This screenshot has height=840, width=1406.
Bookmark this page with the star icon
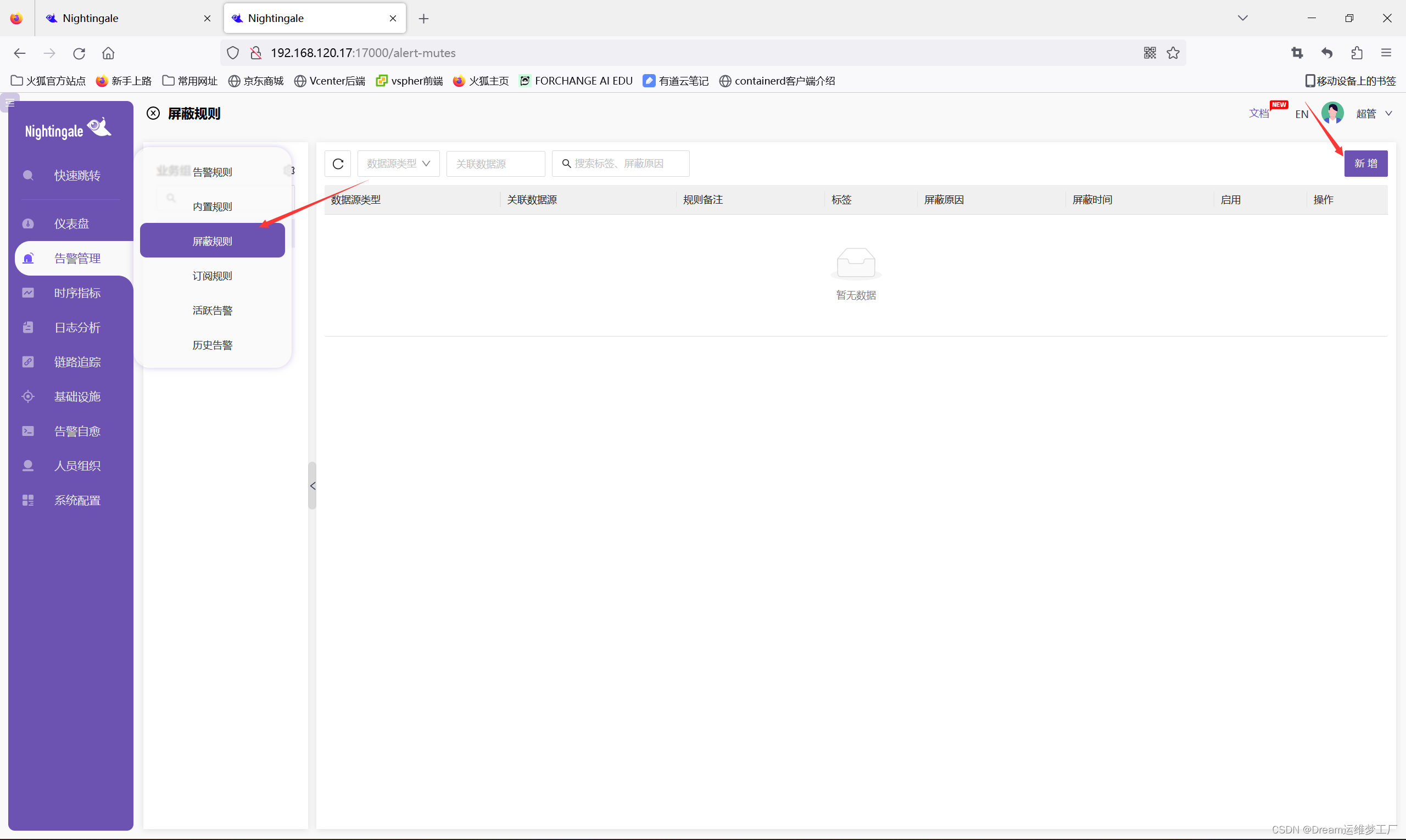[1173, 53]
